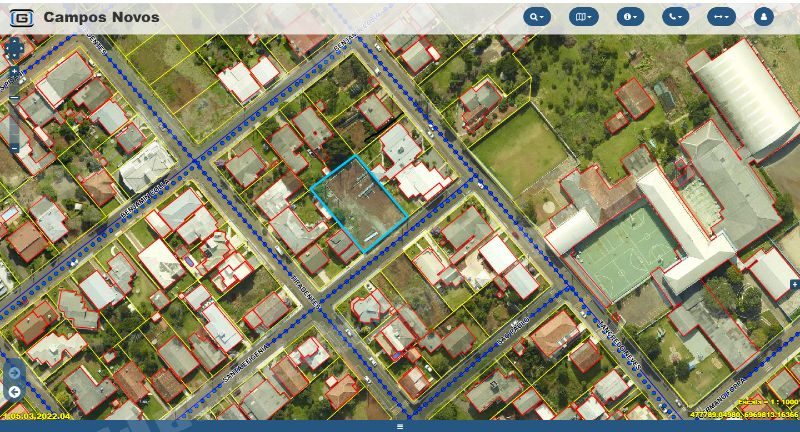Click the user account icon

(763, 17)
